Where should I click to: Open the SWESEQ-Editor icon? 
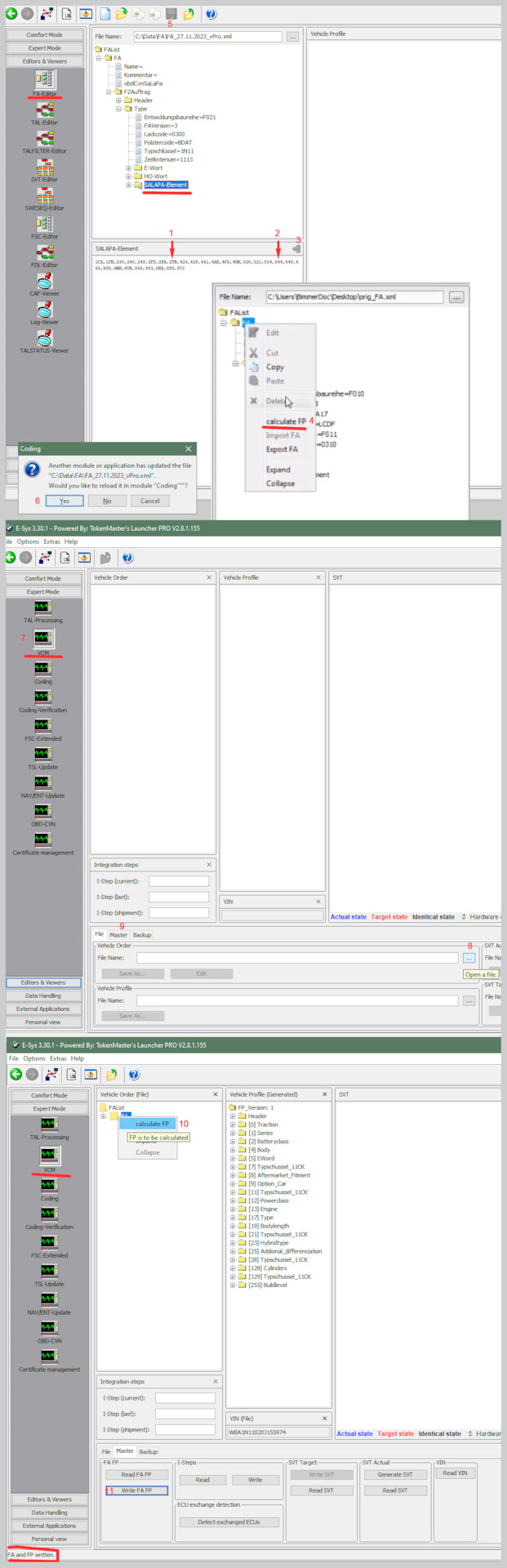(x=44, y=195)
